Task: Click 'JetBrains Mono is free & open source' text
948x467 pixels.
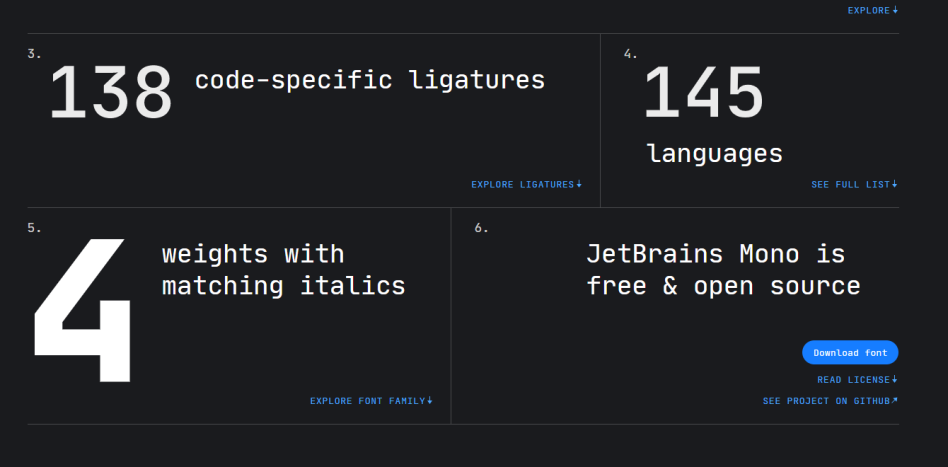Action: pos(723,270)
